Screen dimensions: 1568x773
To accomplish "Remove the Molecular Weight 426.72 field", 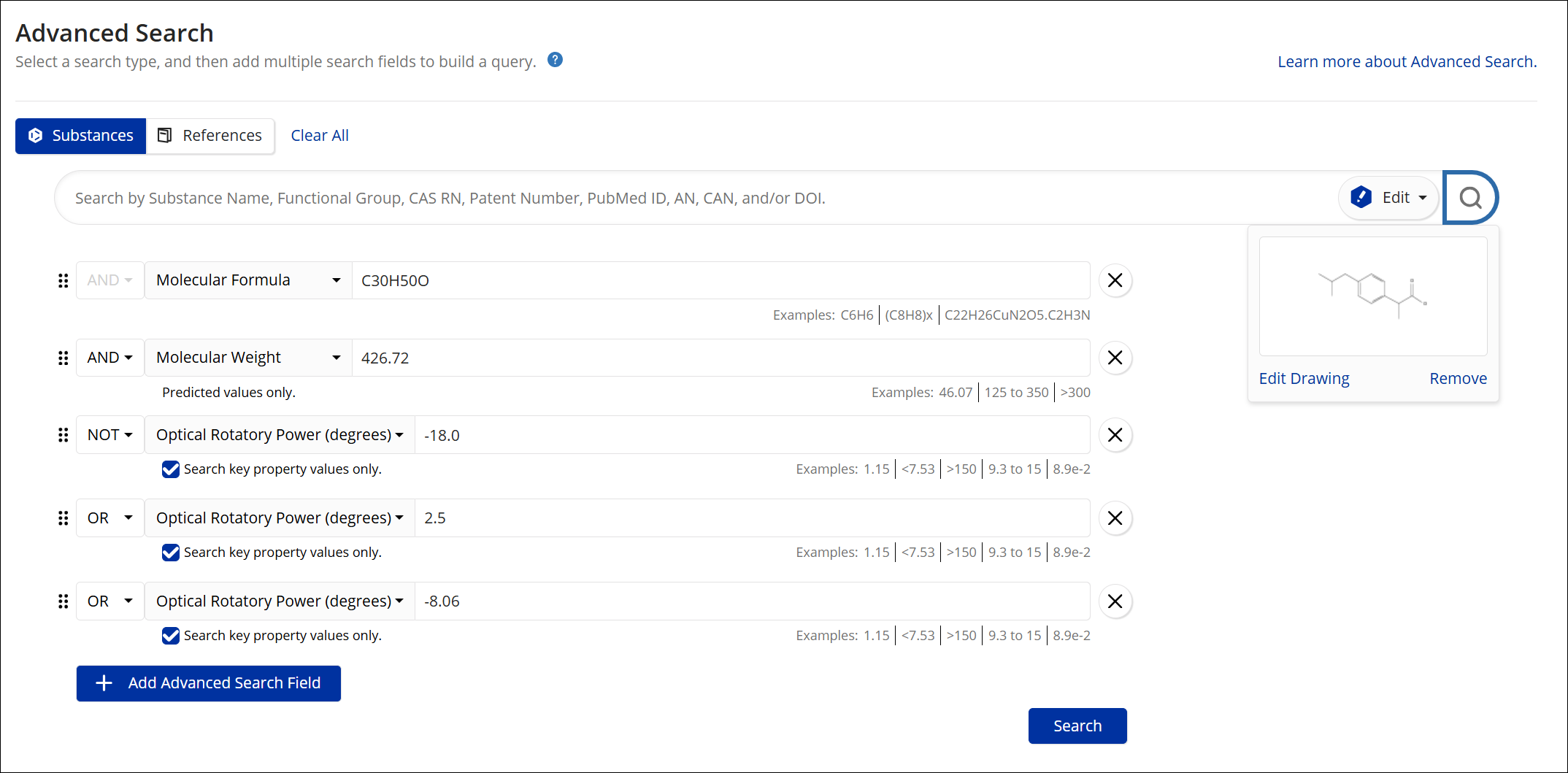I will [1115, 358].
